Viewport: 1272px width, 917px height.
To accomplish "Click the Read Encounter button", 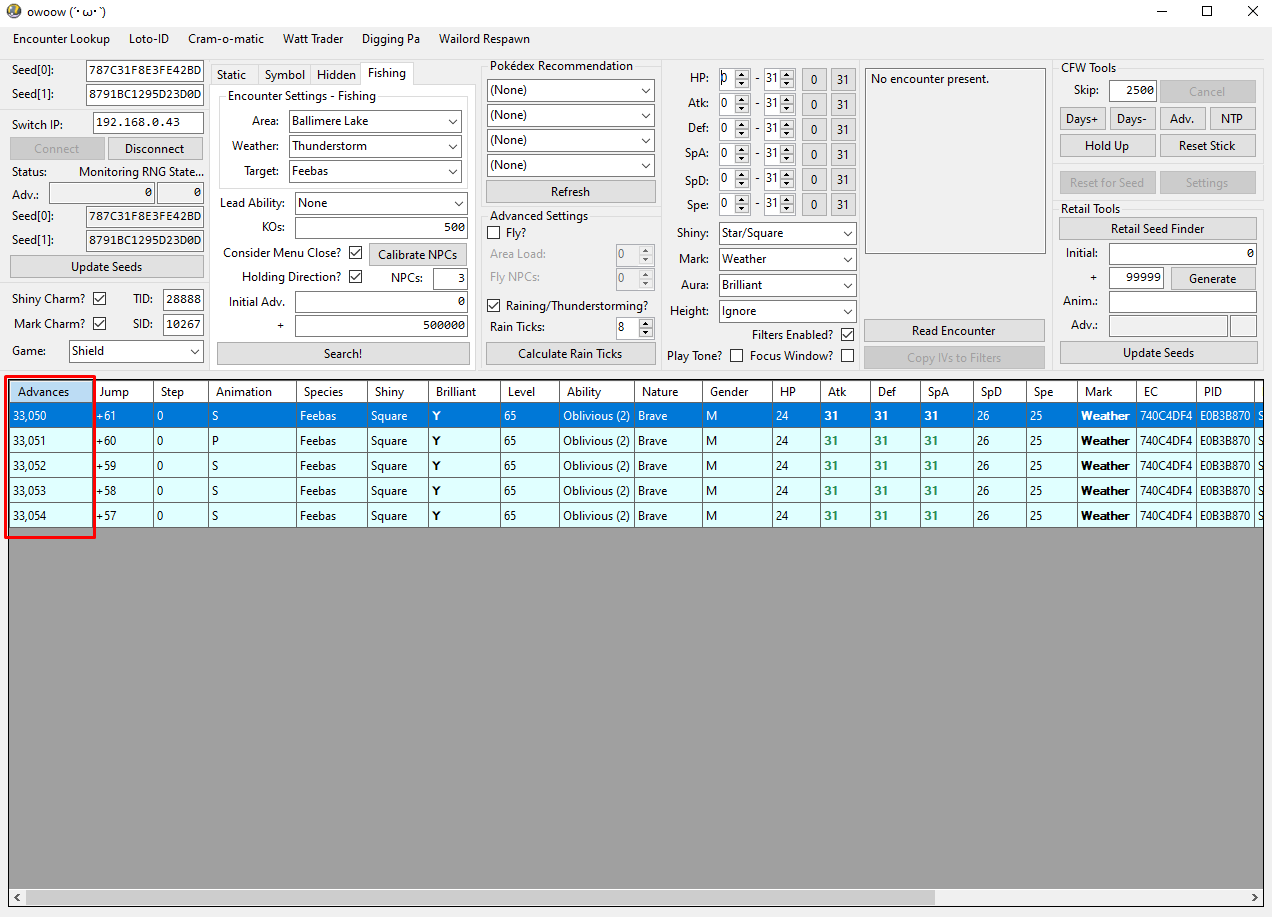I will click(x=954, y=331).
